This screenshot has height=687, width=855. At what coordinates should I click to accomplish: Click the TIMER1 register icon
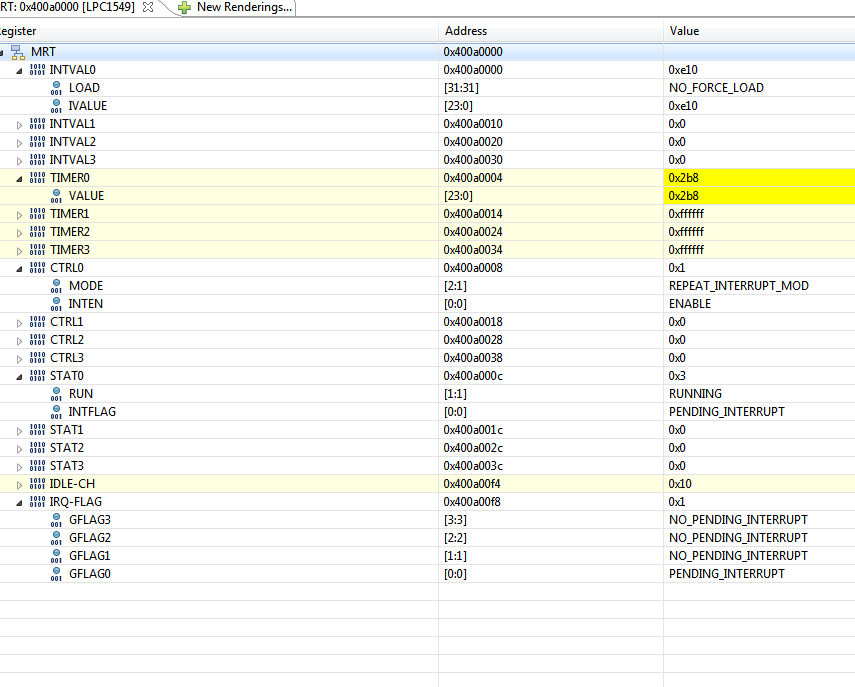coord(37,214)
